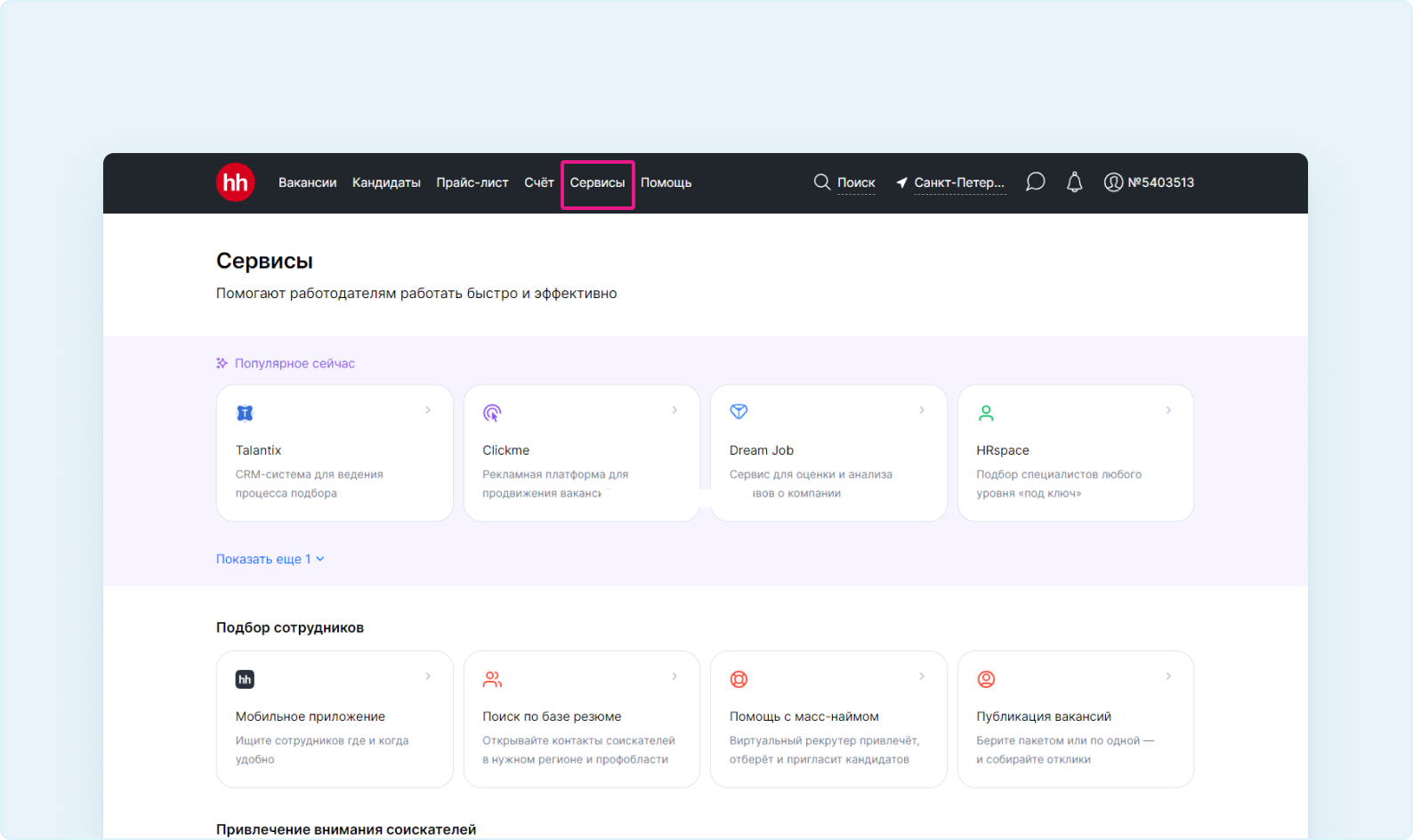Click the Популярное сейчас sparkle icon

tap(222, 363)
